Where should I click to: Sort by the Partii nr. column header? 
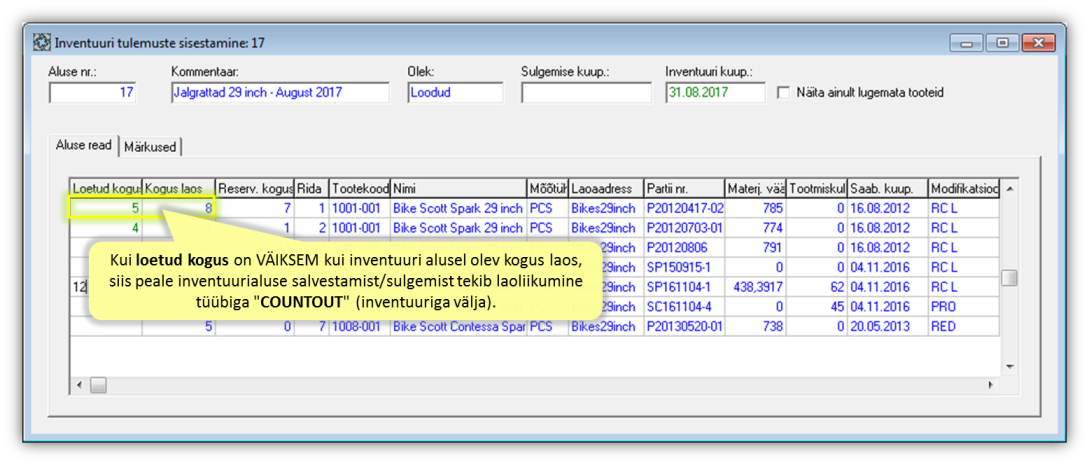(x=683, y=188)
